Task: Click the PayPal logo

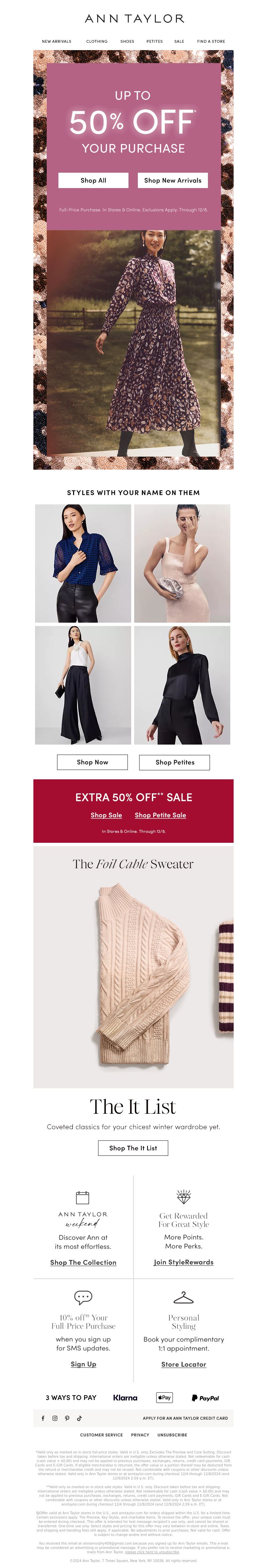Action: click(x=205, y=1398)
